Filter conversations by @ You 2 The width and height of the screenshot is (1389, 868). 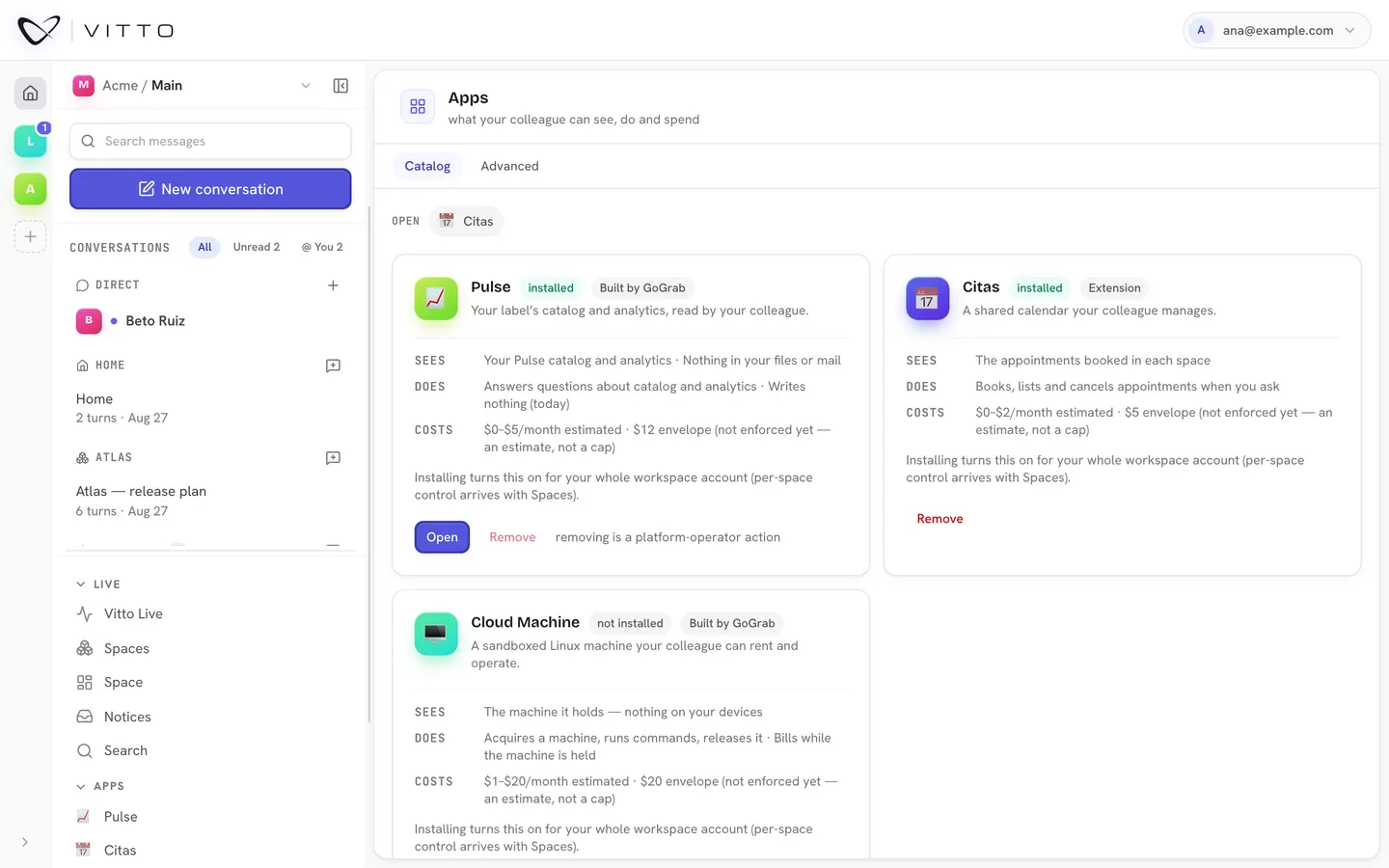(322, 247)
